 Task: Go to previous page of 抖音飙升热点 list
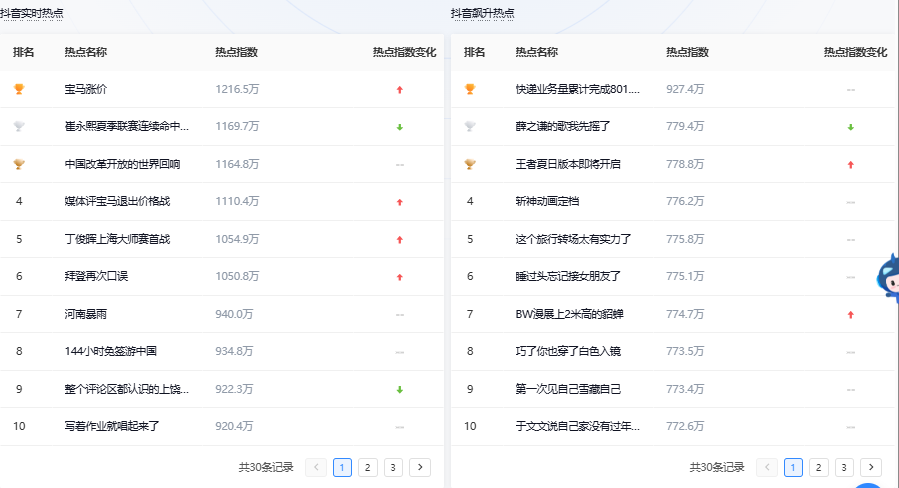(x=767, y=467)
